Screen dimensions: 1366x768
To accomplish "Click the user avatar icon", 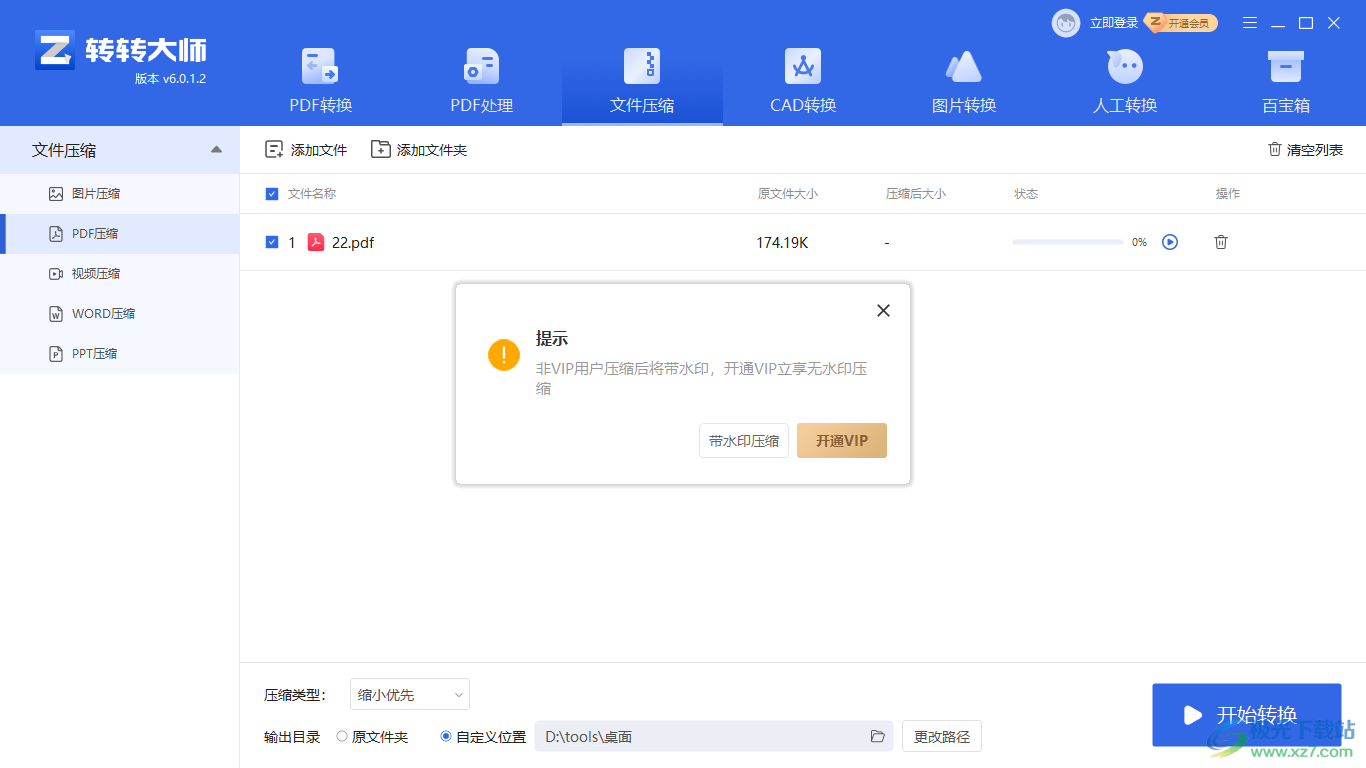I will pos(1066,23).
